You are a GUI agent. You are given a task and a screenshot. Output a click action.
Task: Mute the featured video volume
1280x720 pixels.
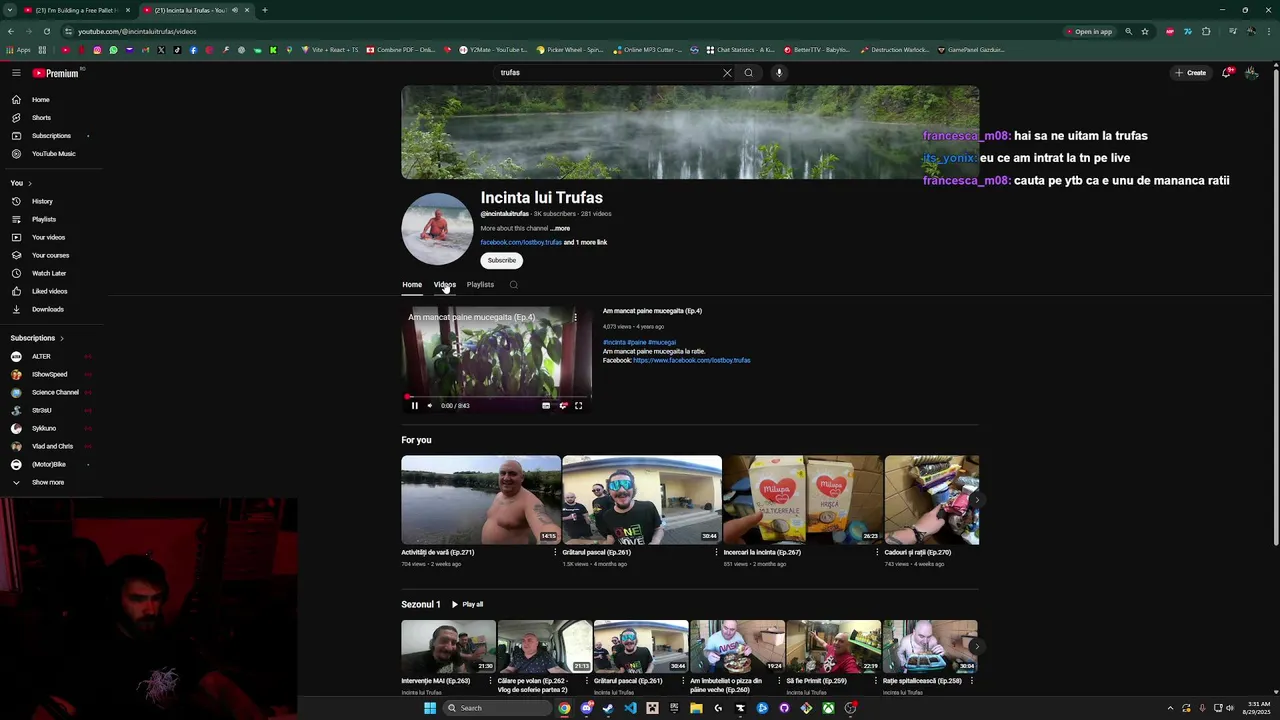[x=429, y=406]
